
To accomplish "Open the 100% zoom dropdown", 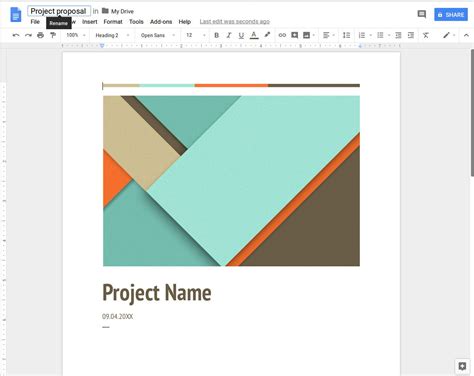I will pyautogui.click(x=76, y=35).
